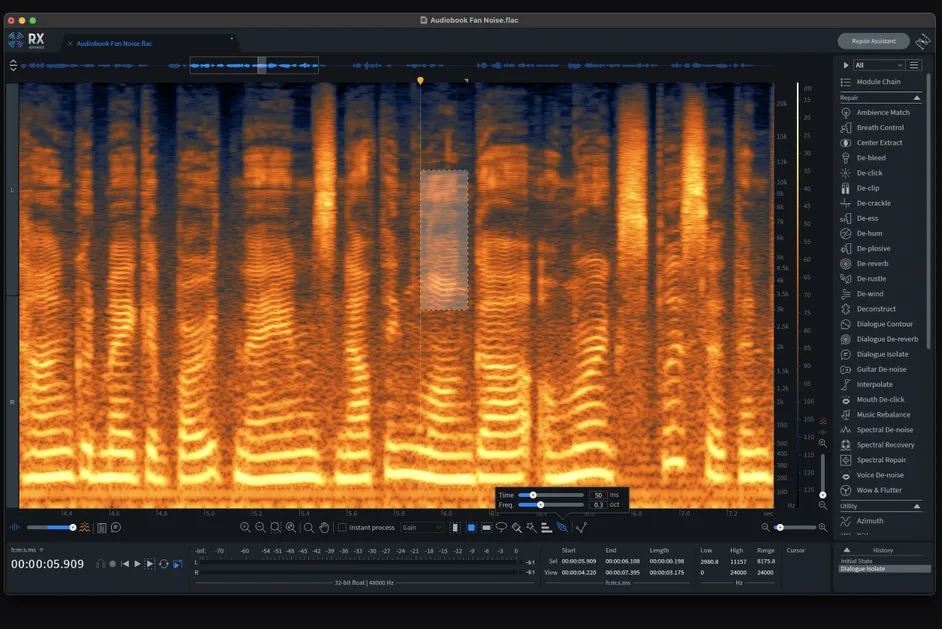Open the Gain instant process dropdown
This screenshot has width=942, height=629.
[x=422, y=527]
